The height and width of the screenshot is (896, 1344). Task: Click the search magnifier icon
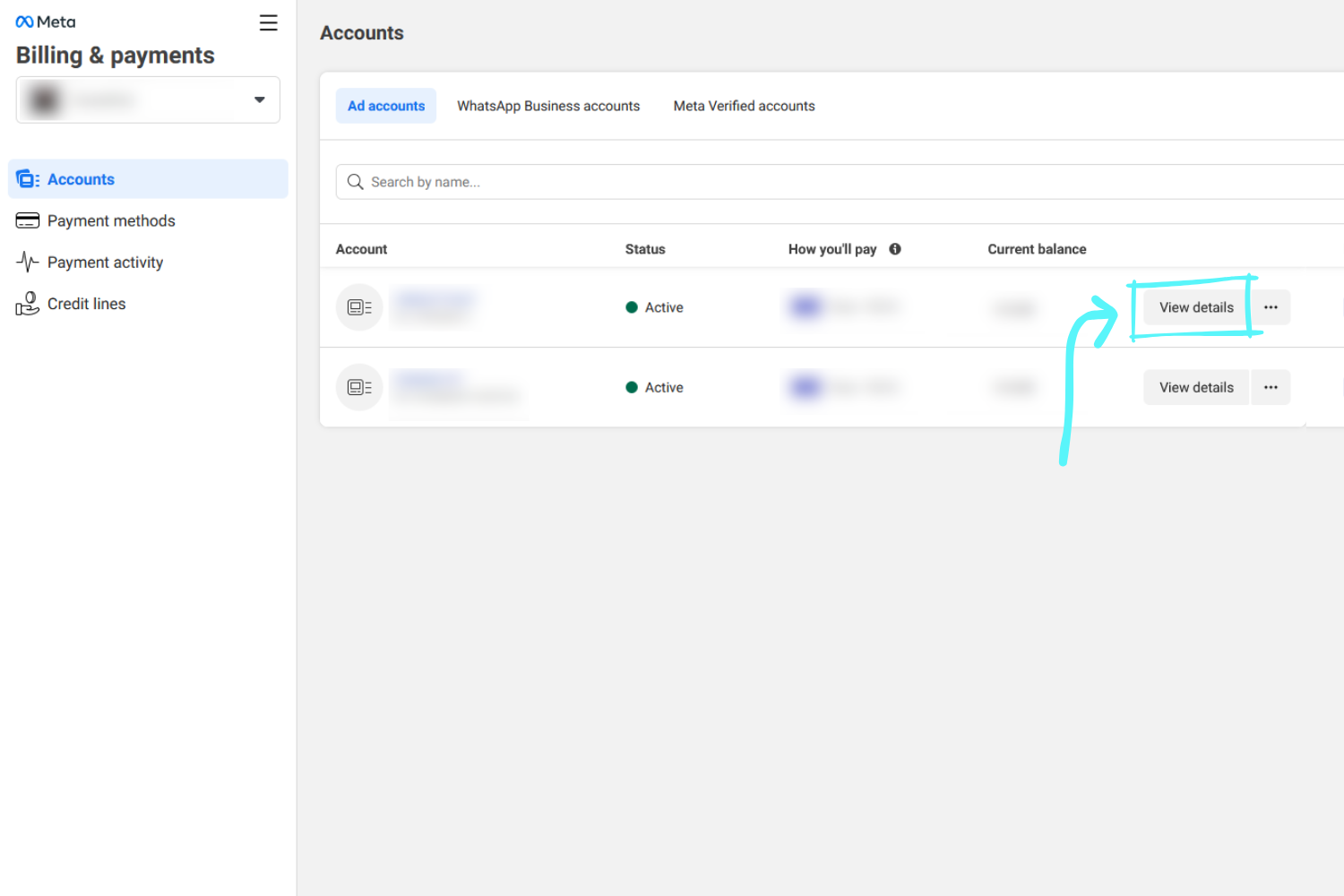[x=356, y=182]
